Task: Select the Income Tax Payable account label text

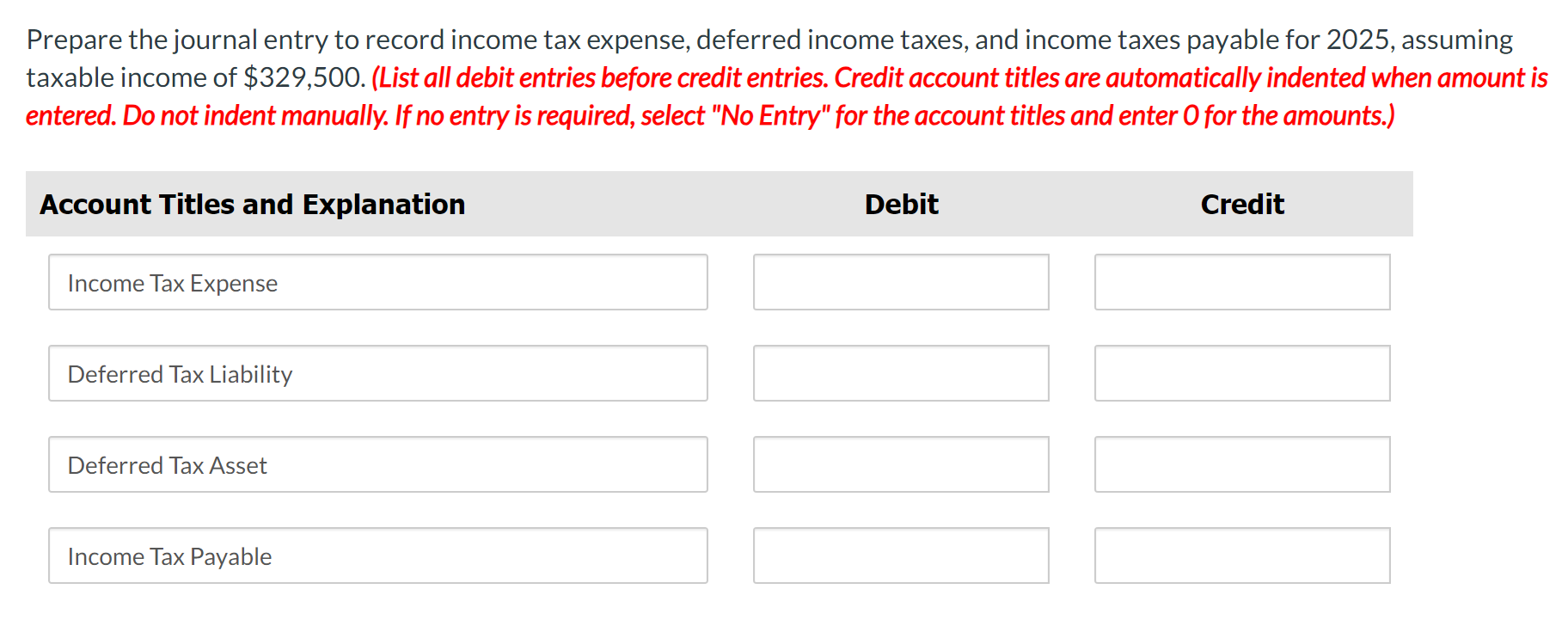Action: click(169, 555)
